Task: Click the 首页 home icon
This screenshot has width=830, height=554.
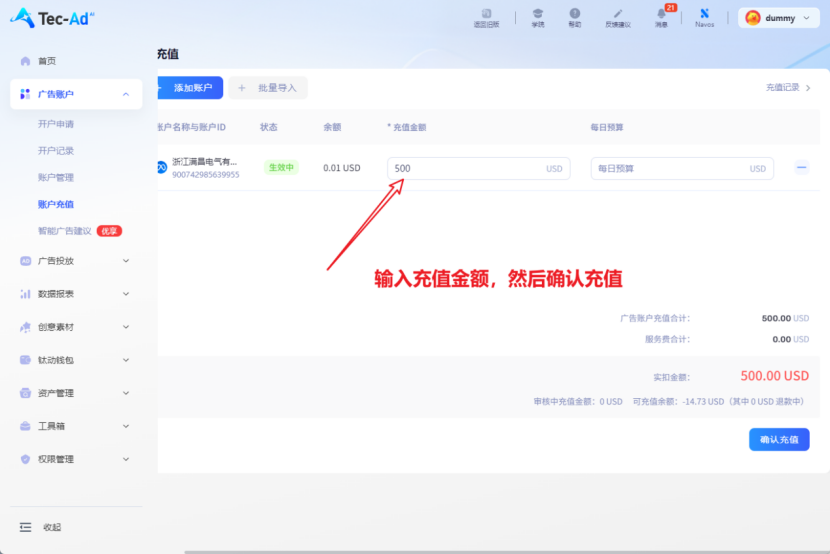Action: [25, 61]
